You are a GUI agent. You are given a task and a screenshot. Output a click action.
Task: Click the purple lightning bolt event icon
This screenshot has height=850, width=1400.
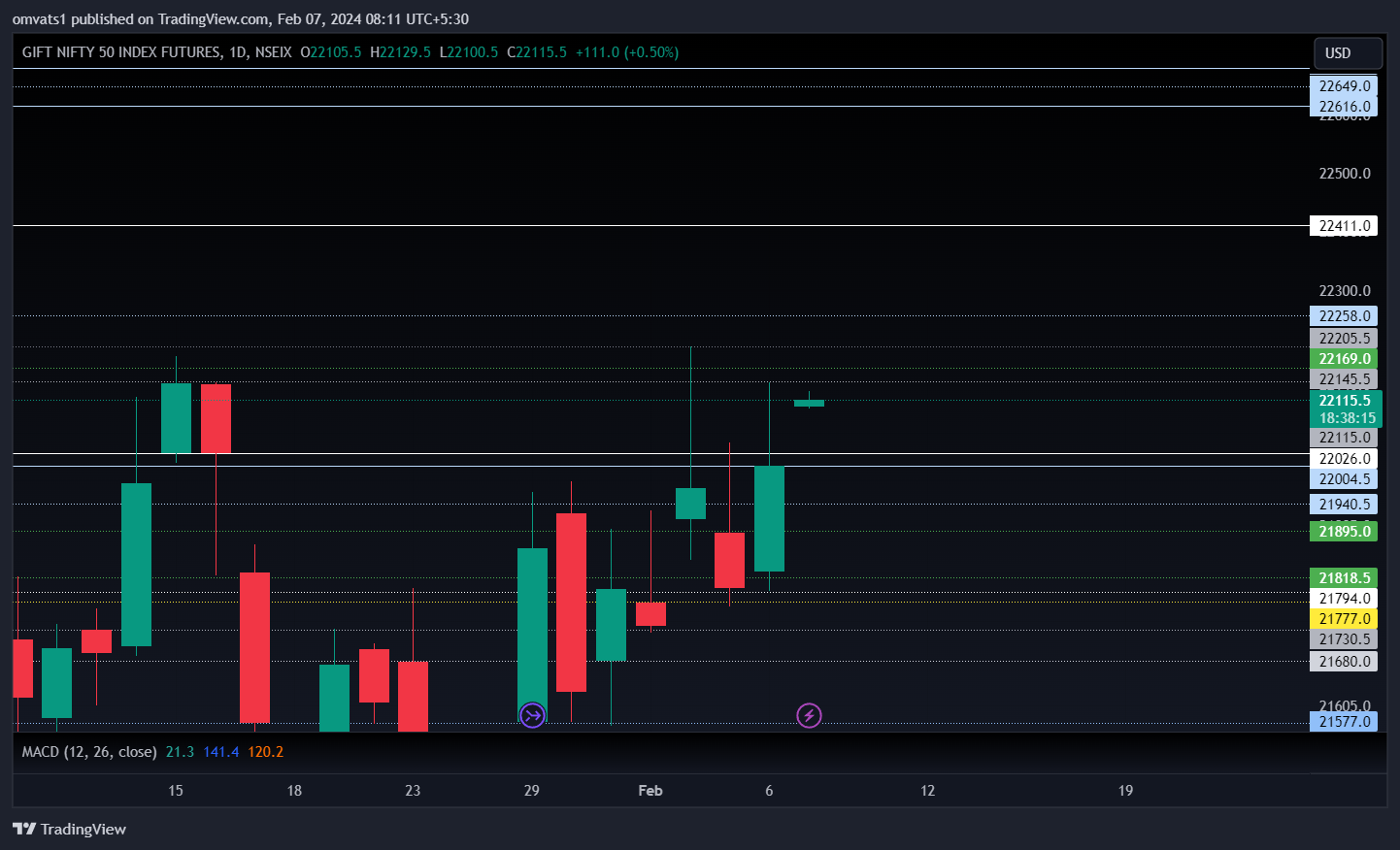click(x=809, y=716)
